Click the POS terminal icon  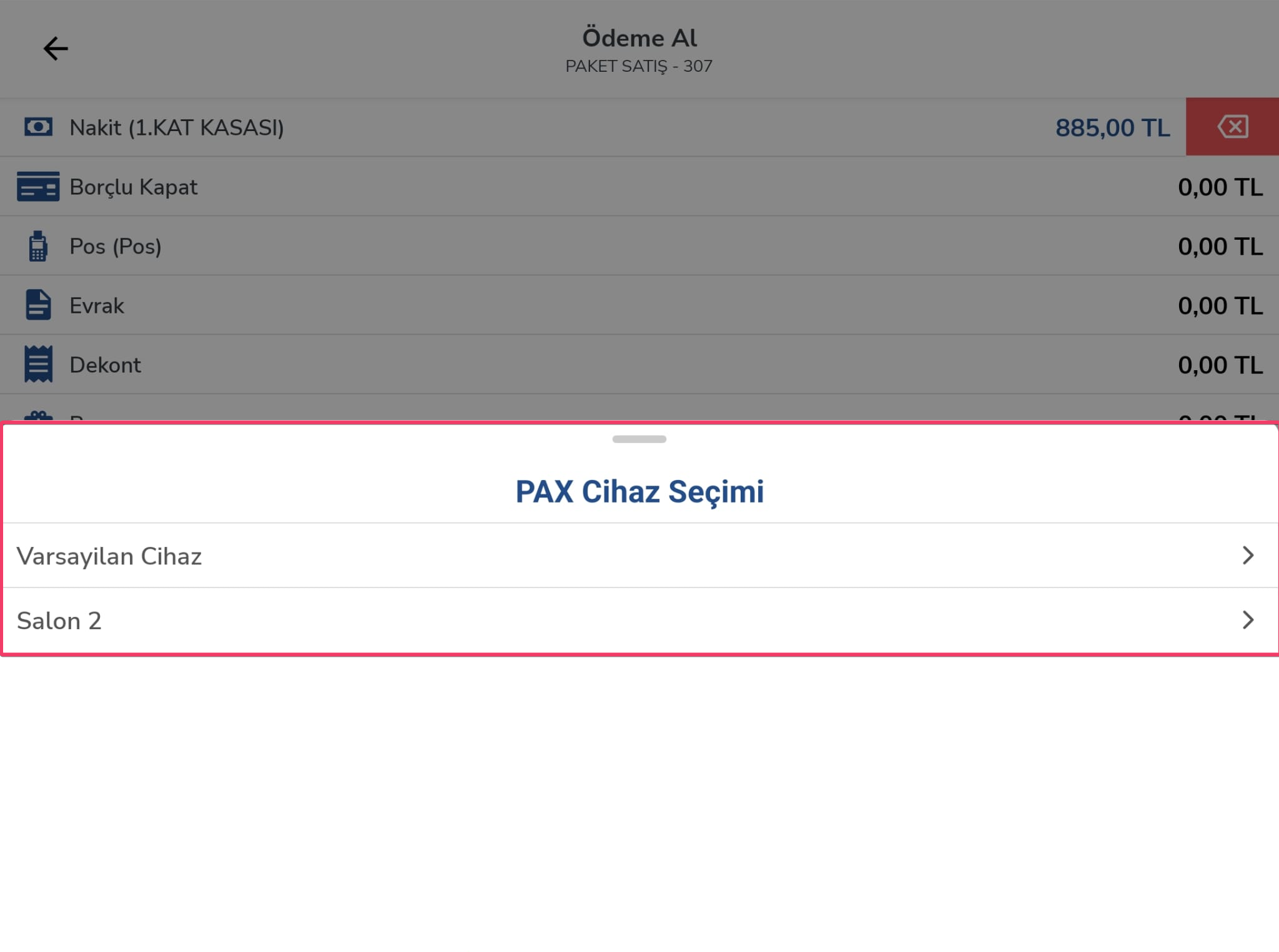tap(38, 246)
